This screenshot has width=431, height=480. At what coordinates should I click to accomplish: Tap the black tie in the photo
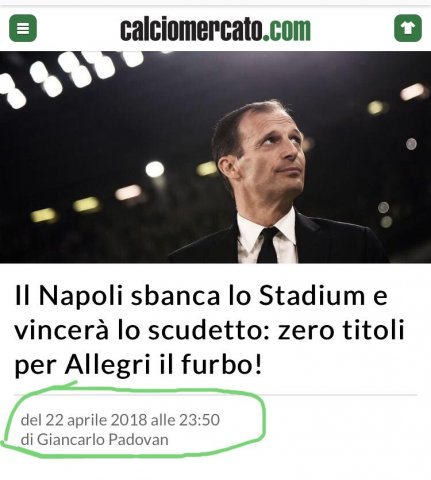[268, 245]
